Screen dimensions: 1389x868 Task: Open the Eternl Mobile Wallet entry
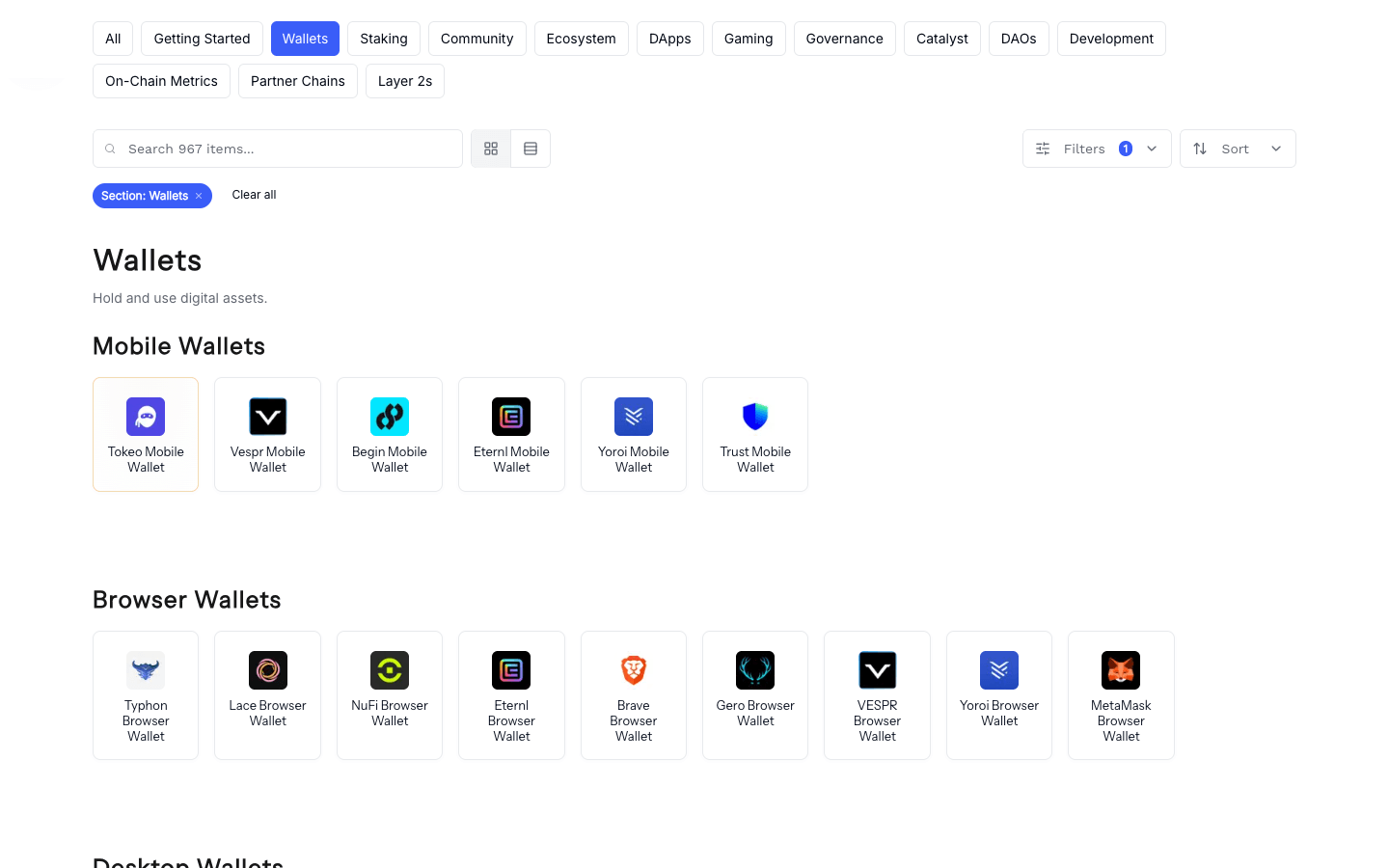[x=511, y=434]
